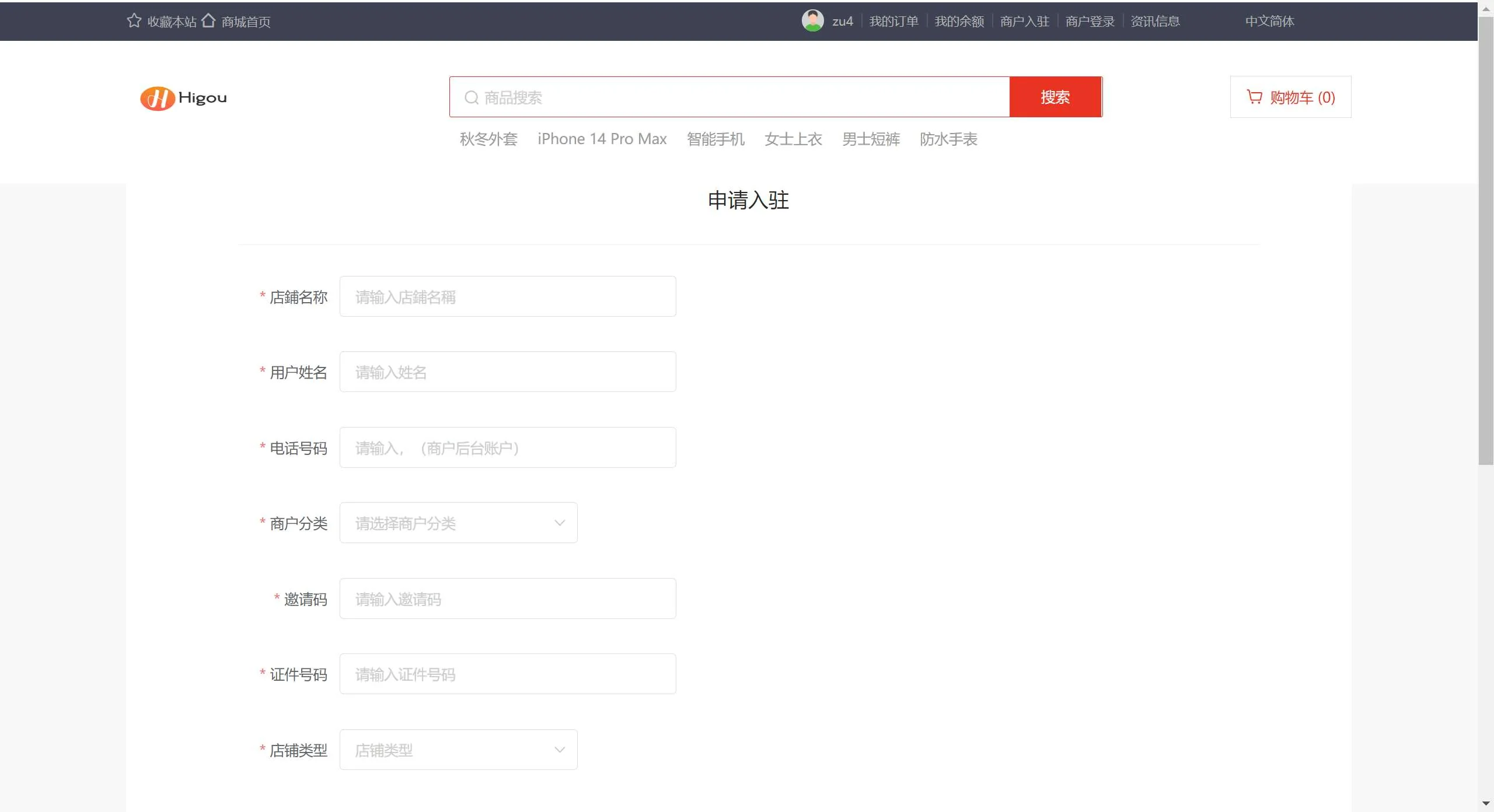Click into the 店鋪名称 input field
This screenshot has height=812, width=1494.
(x=507, y=297)
